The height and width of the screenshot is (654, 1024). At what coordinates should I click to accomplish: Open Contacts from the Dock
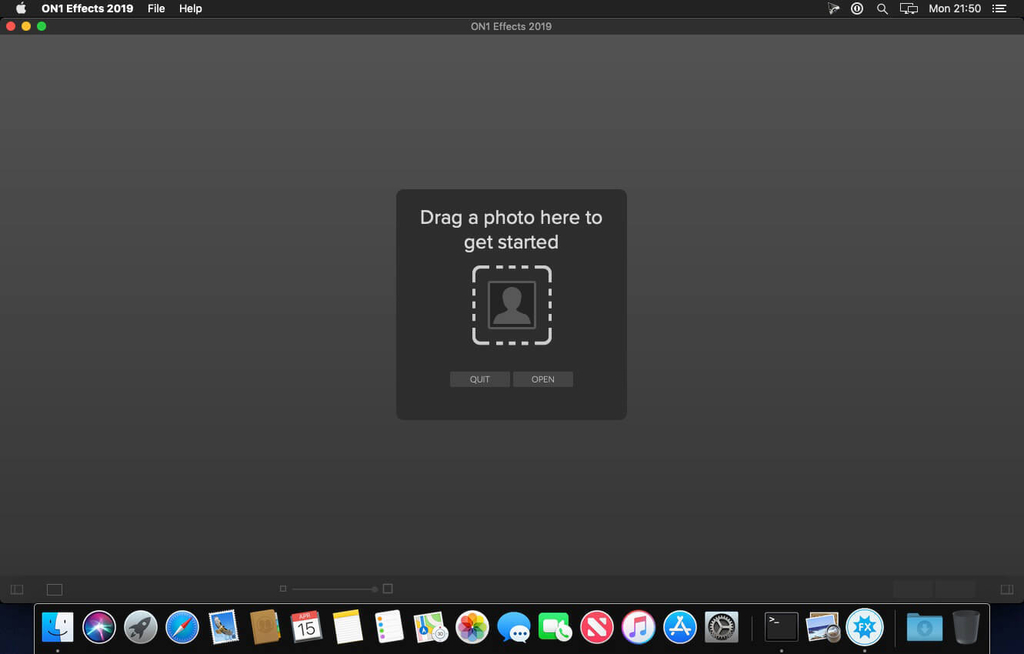click(x=264, y=627)
